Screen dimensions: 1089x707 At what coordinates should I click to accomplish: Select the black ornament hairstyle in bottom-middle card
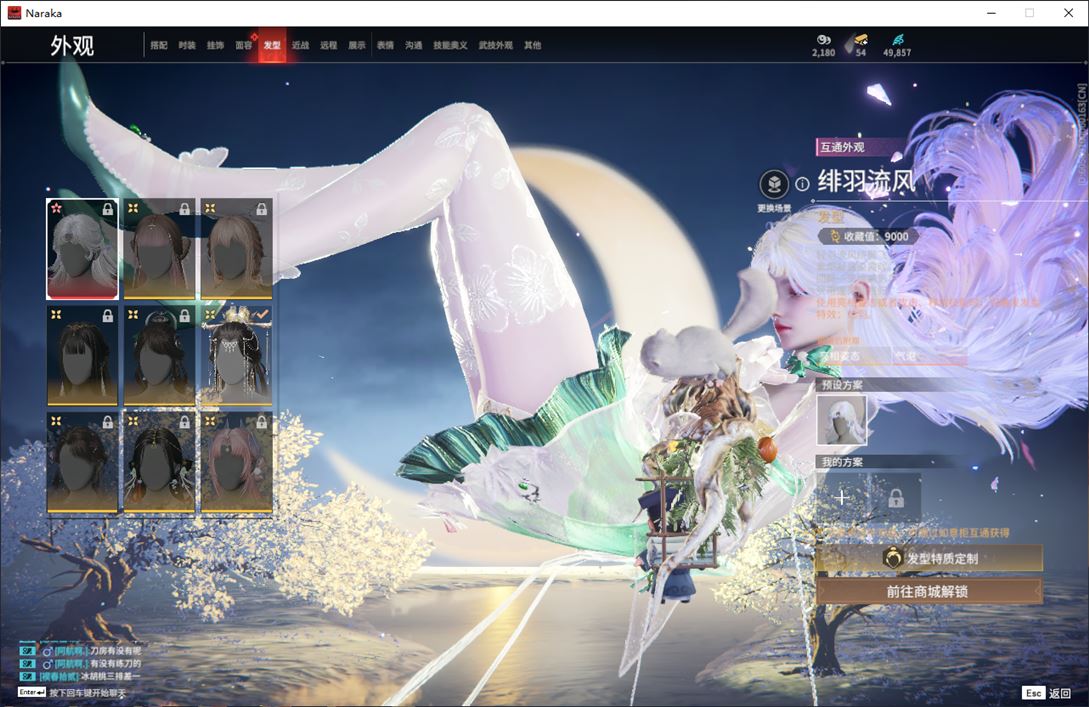pos(159,463)
